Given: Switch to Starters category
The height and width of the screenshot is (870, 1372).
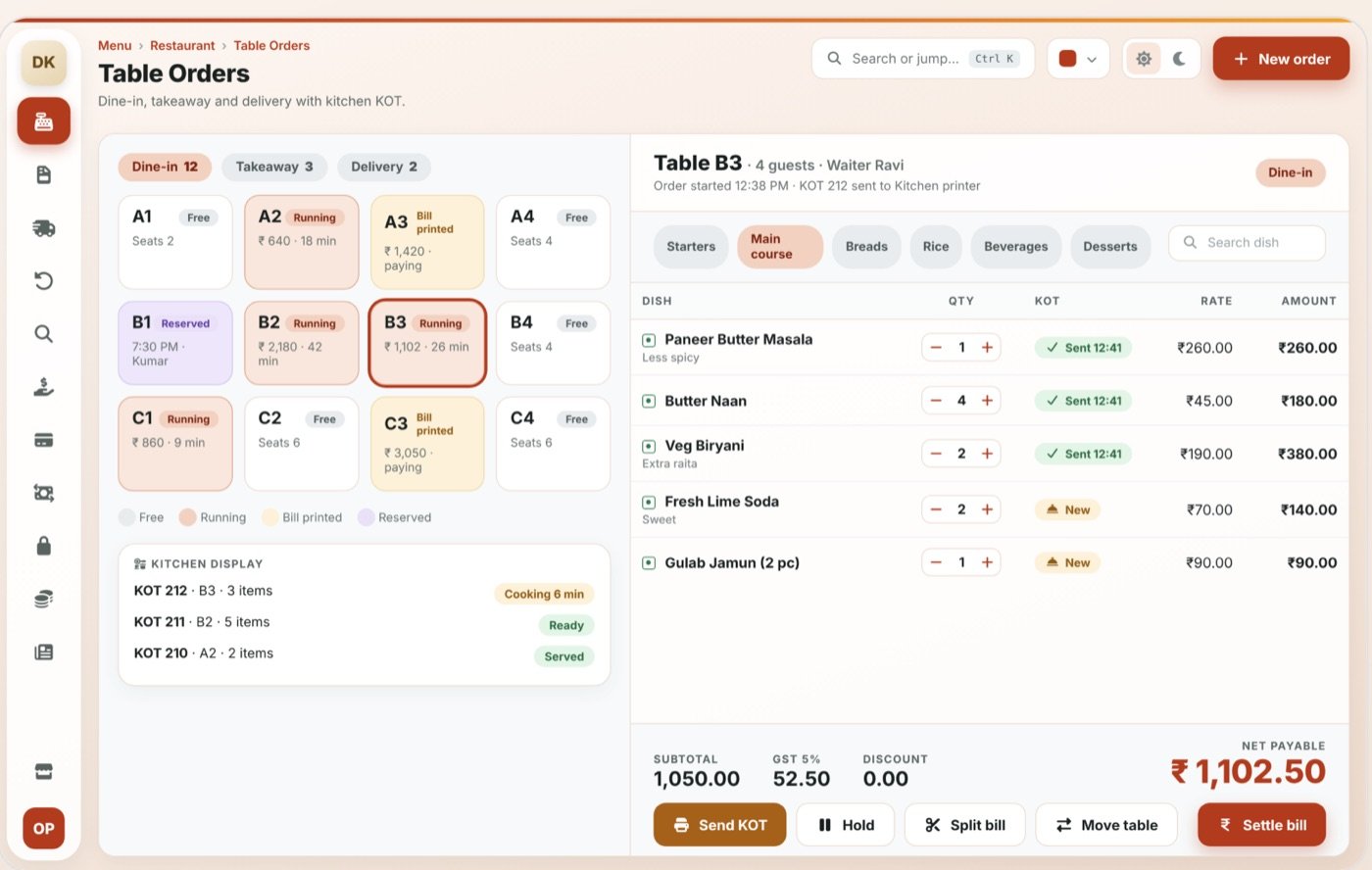Looking at the screenshot, I should pos(691,247).
